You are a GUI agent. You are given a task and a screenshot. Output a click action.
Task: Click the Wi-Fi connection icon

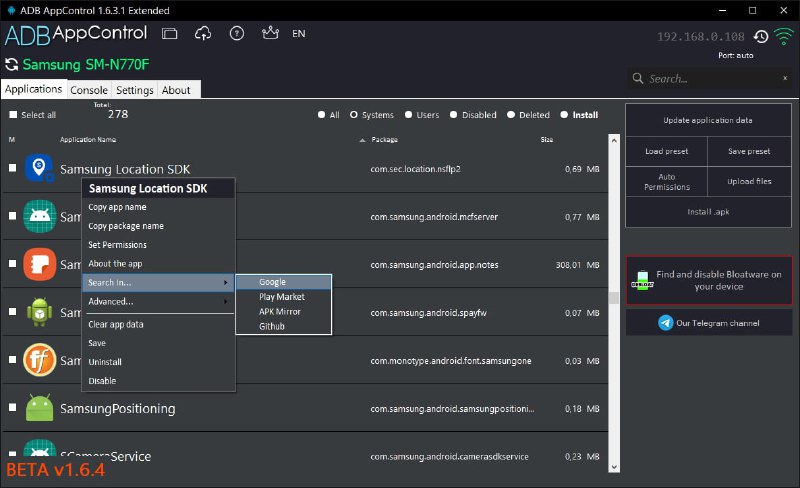click(x=784, y=37)
